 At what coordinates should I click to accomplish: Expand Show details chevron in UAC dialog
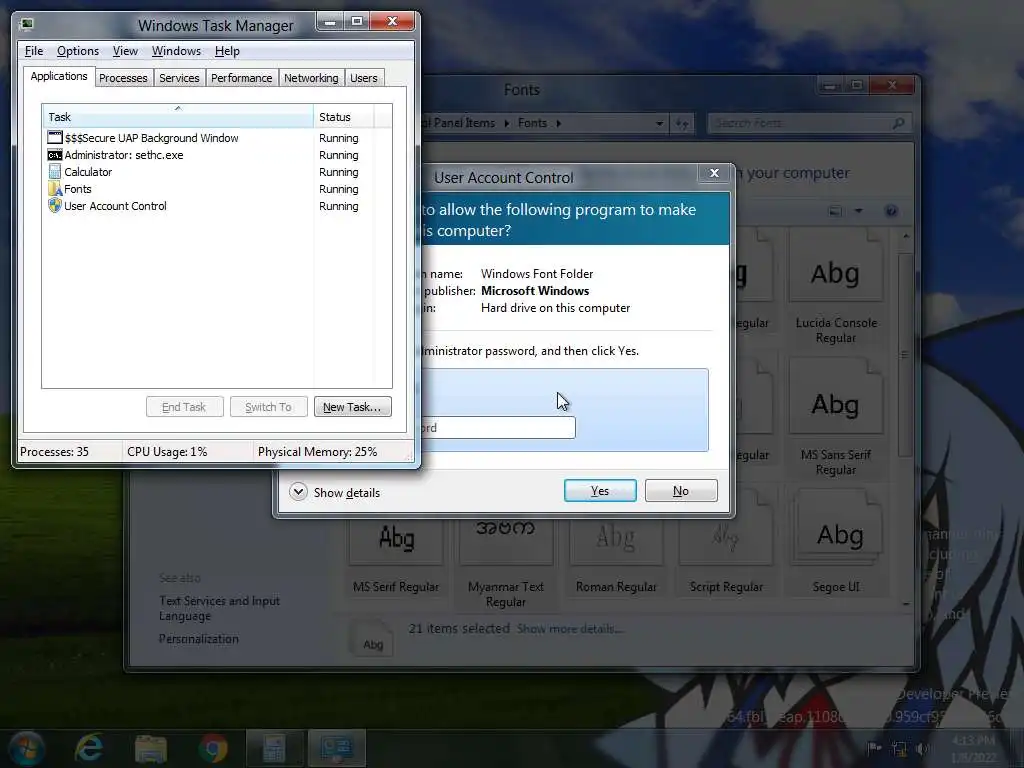click(x=298, y=492)
